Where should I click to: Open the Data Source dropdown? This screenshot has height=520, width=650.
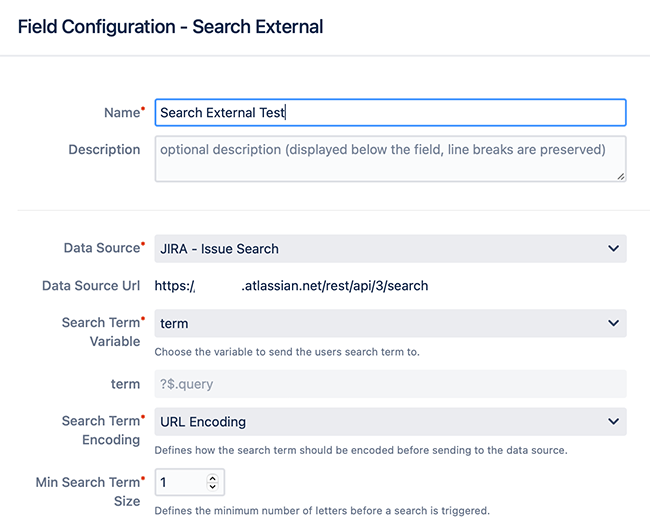[390, 248]
